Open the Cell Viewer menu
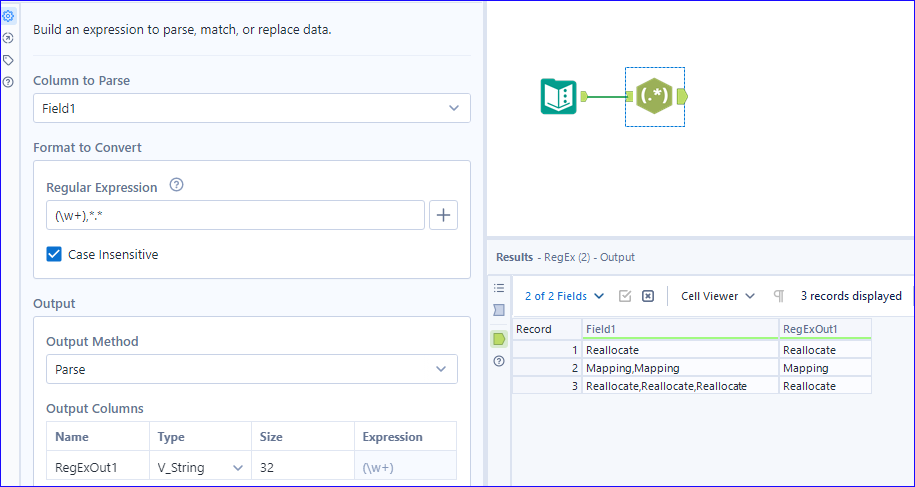Viewport: 915px width, 487px height. click(717, 296)
